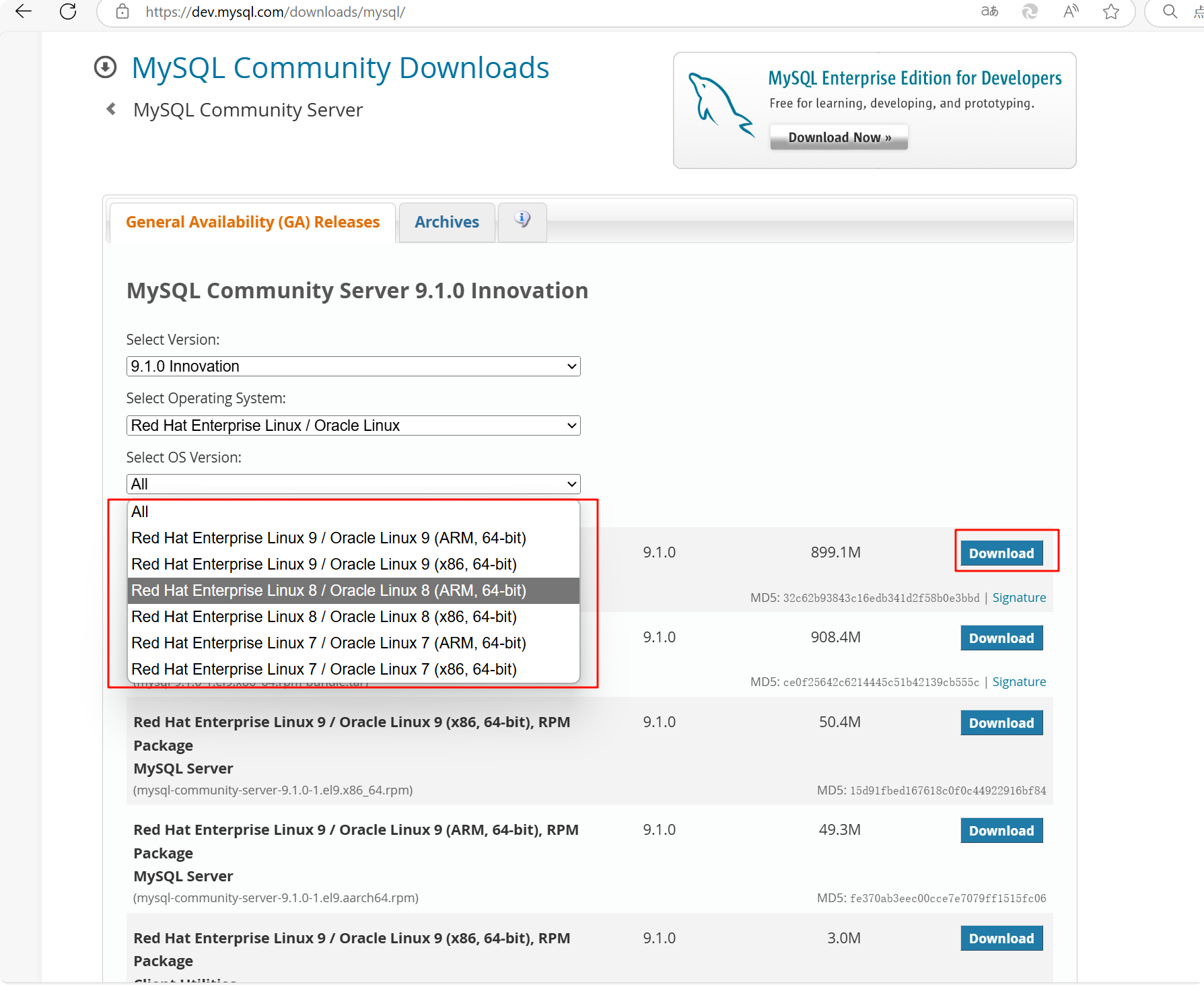Click the browser refresh icon

(x=67, y=11)
